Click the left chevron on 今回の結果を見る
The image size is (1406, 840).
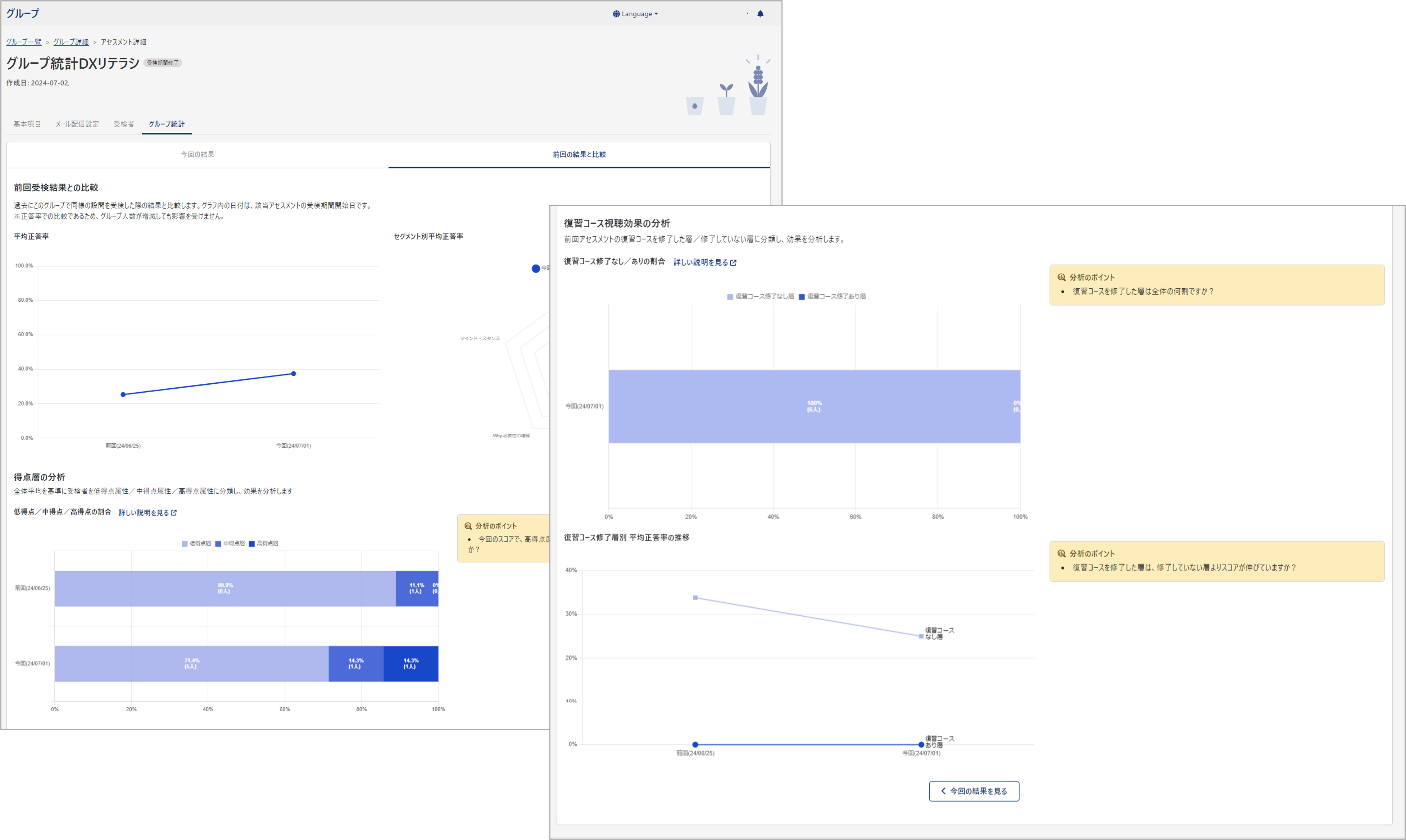943,791
